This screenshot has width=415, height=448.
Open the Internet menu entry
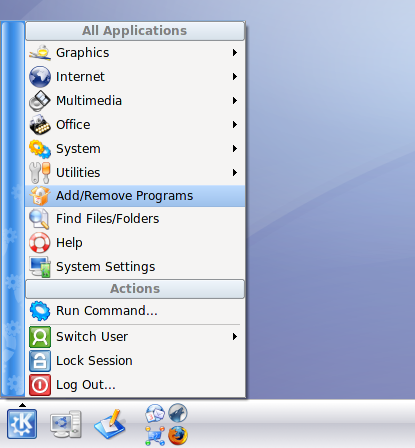coord(135,77)
